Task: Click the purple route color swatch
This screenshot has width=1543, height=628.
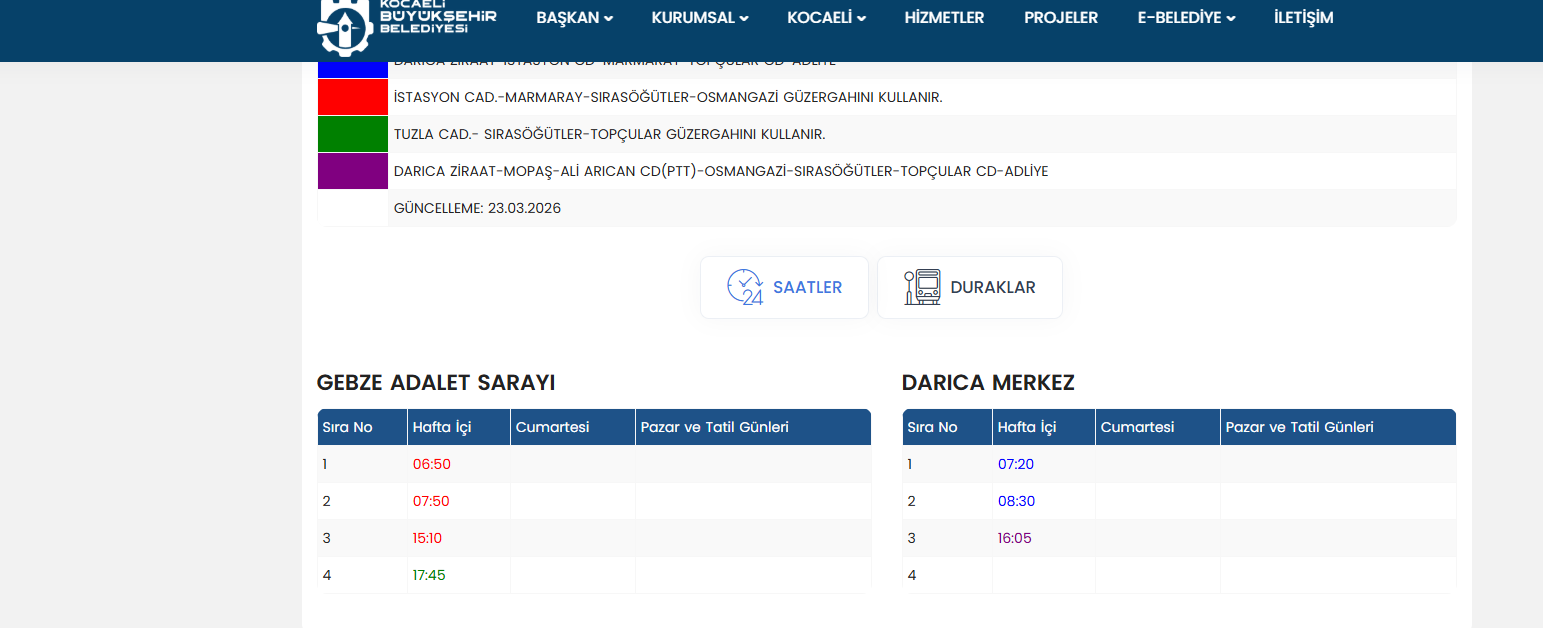Action: [x=353, y=171]
